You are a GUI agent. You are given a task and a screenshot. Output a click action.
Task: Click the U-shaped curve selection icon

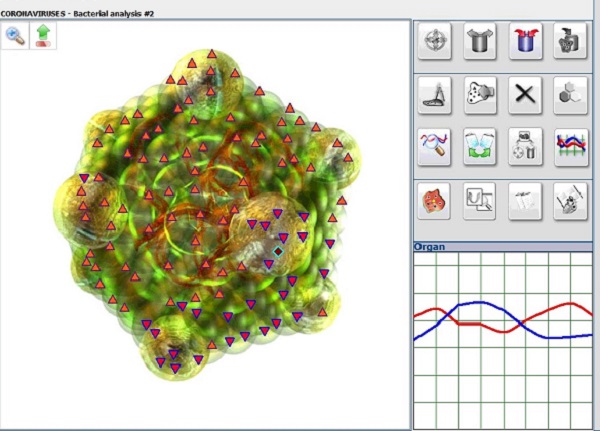tap(481, 201)
